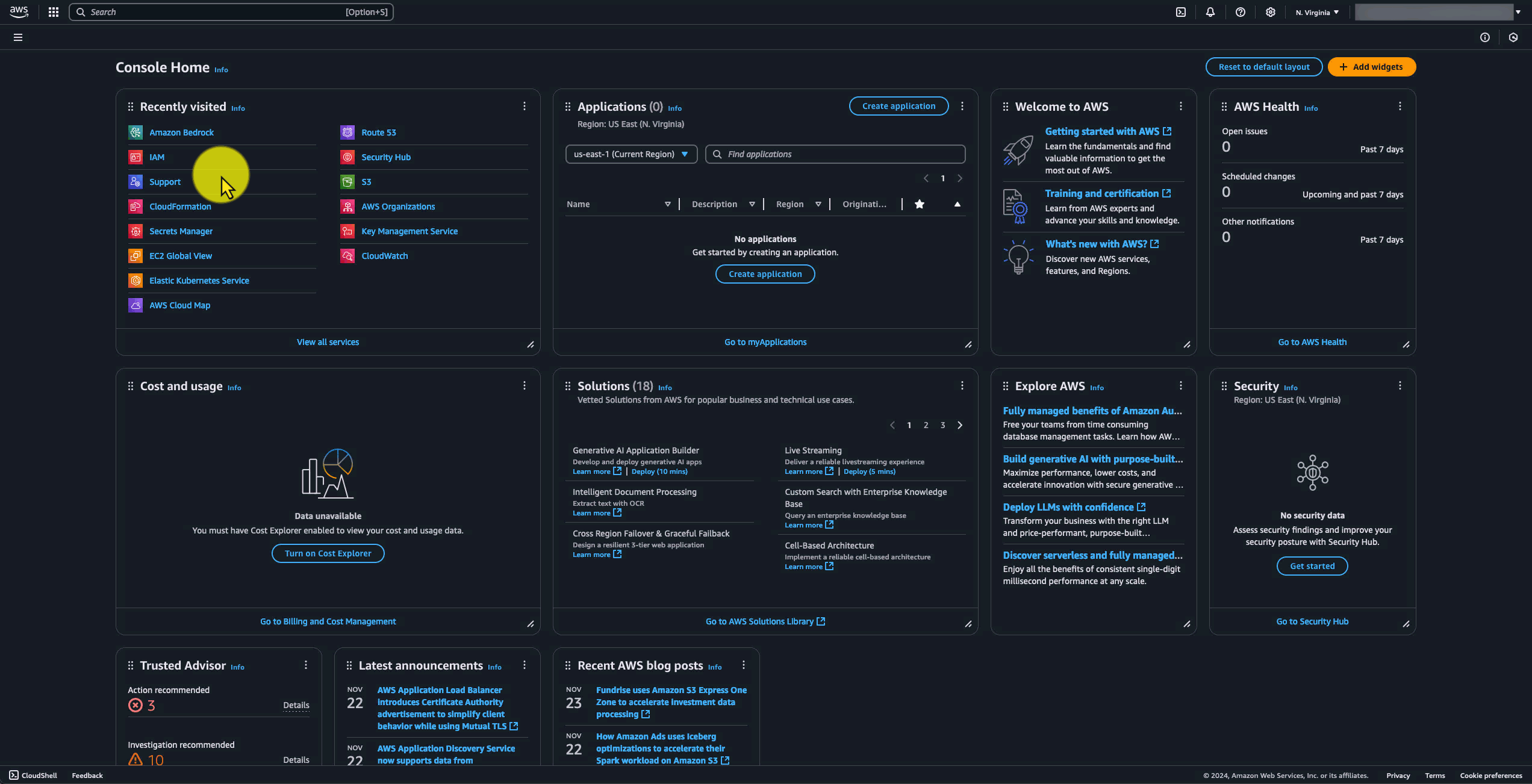Viewport: 1532px width, 784px height.
Task: Open the N. Virginia region dropdown
Action: click(x=1317, y=12)
